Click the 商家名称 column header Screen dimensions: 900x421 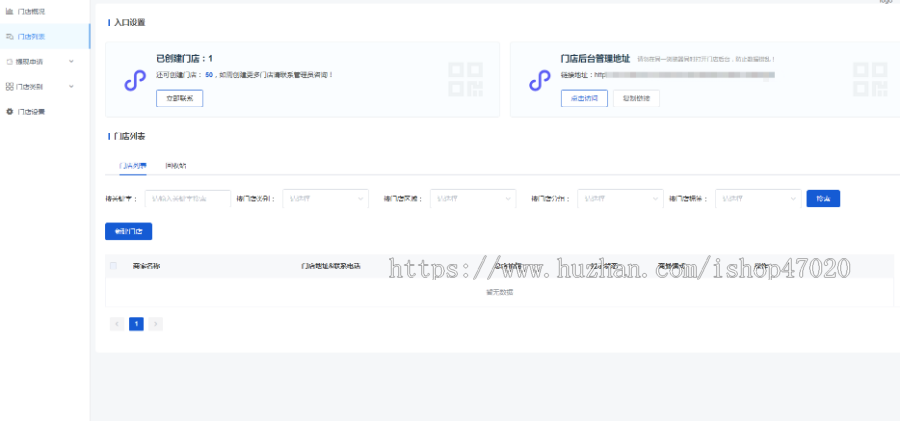(x=146, y=266)
